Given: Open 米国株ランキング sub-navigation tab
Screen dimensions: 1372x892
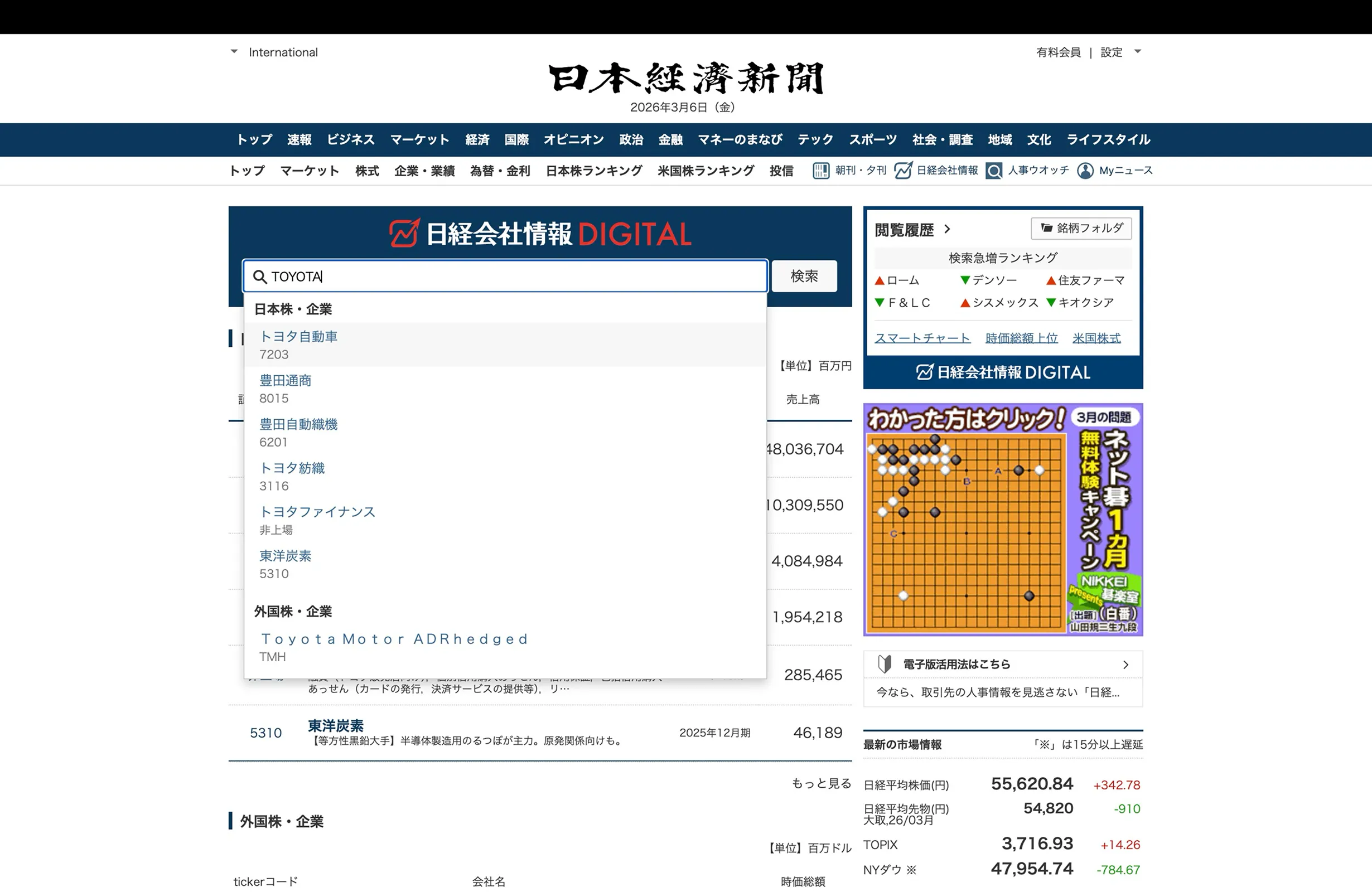Looking at the screenshot, I should (x=706, y=171).
